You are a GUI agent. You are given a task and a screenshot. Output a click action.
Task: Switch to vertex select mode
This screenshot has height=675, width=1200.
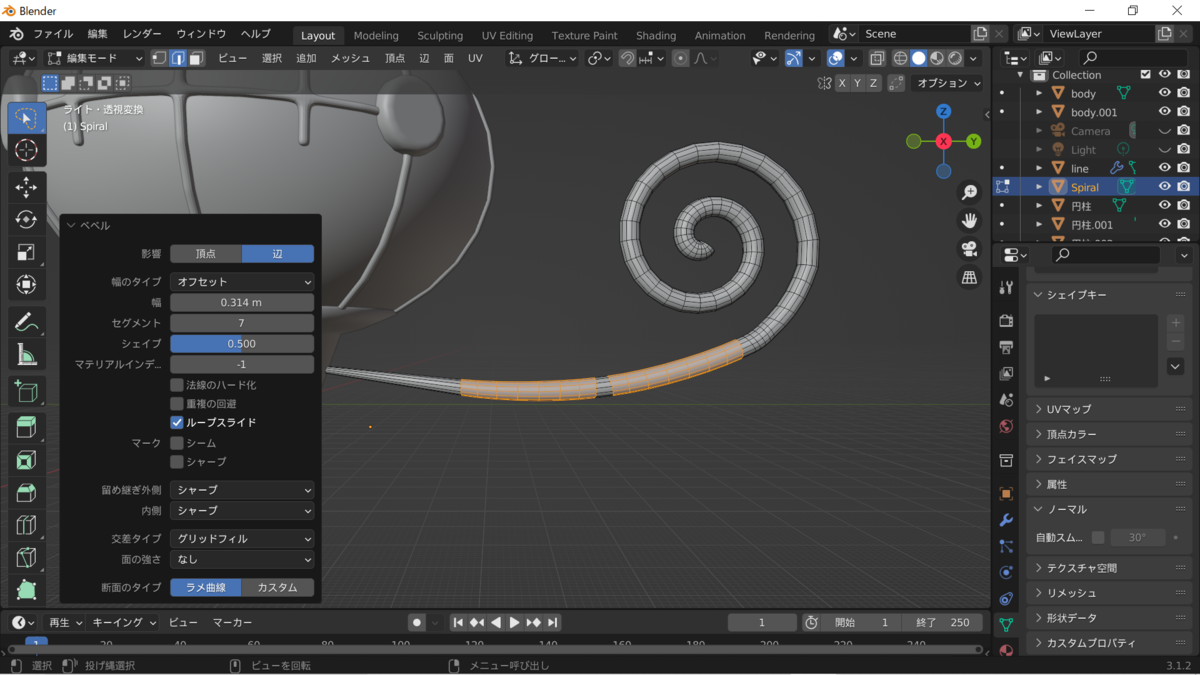[x=160, y=58]
